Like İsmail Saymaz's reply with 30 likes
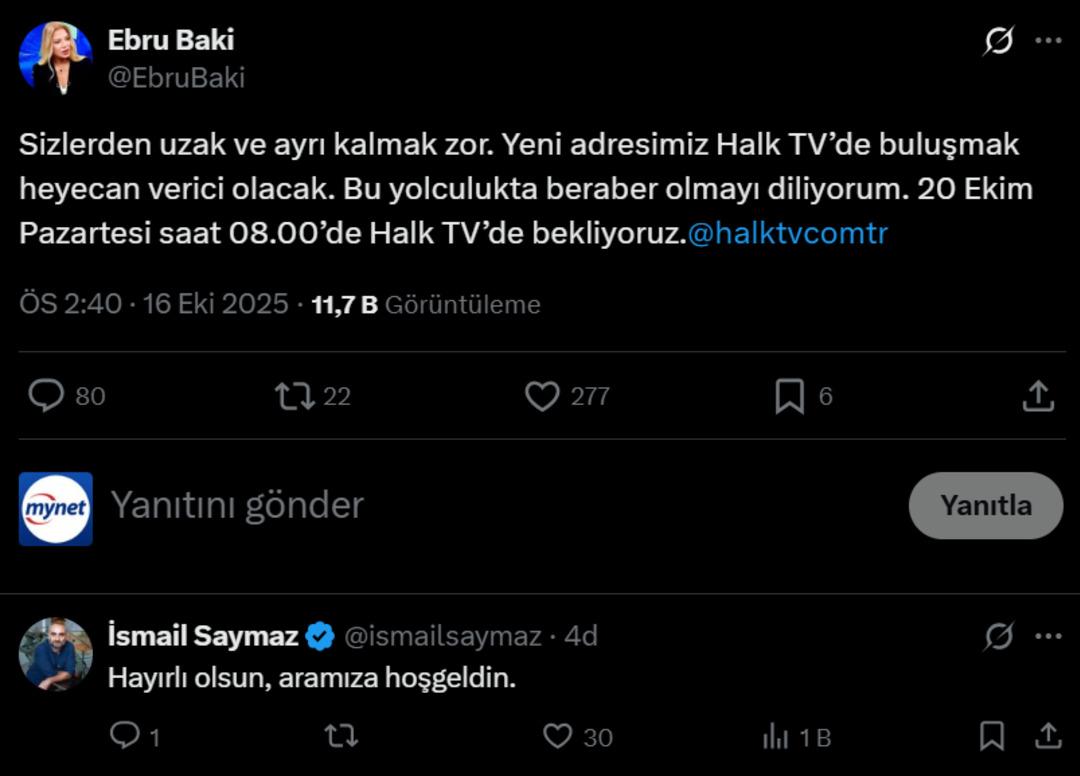Viewport: 1080px width, 776px height. point(557,737)
